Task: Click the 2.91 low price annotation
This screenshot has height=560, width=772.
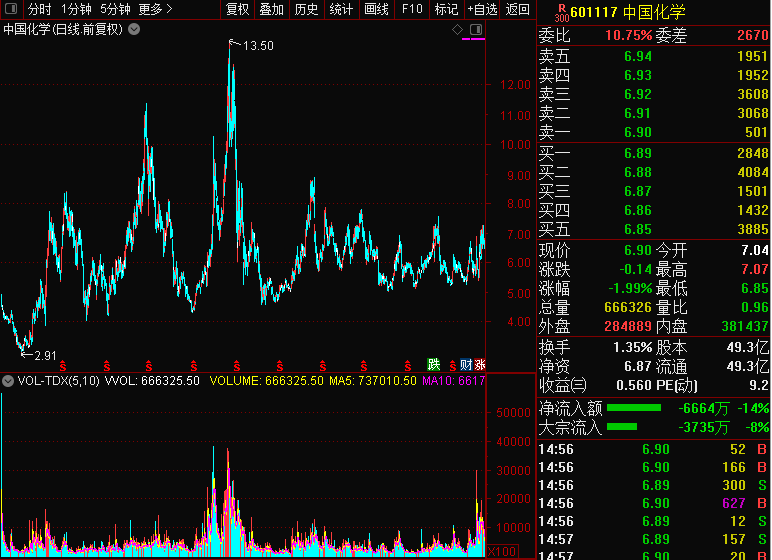Action: pos(46,356)
